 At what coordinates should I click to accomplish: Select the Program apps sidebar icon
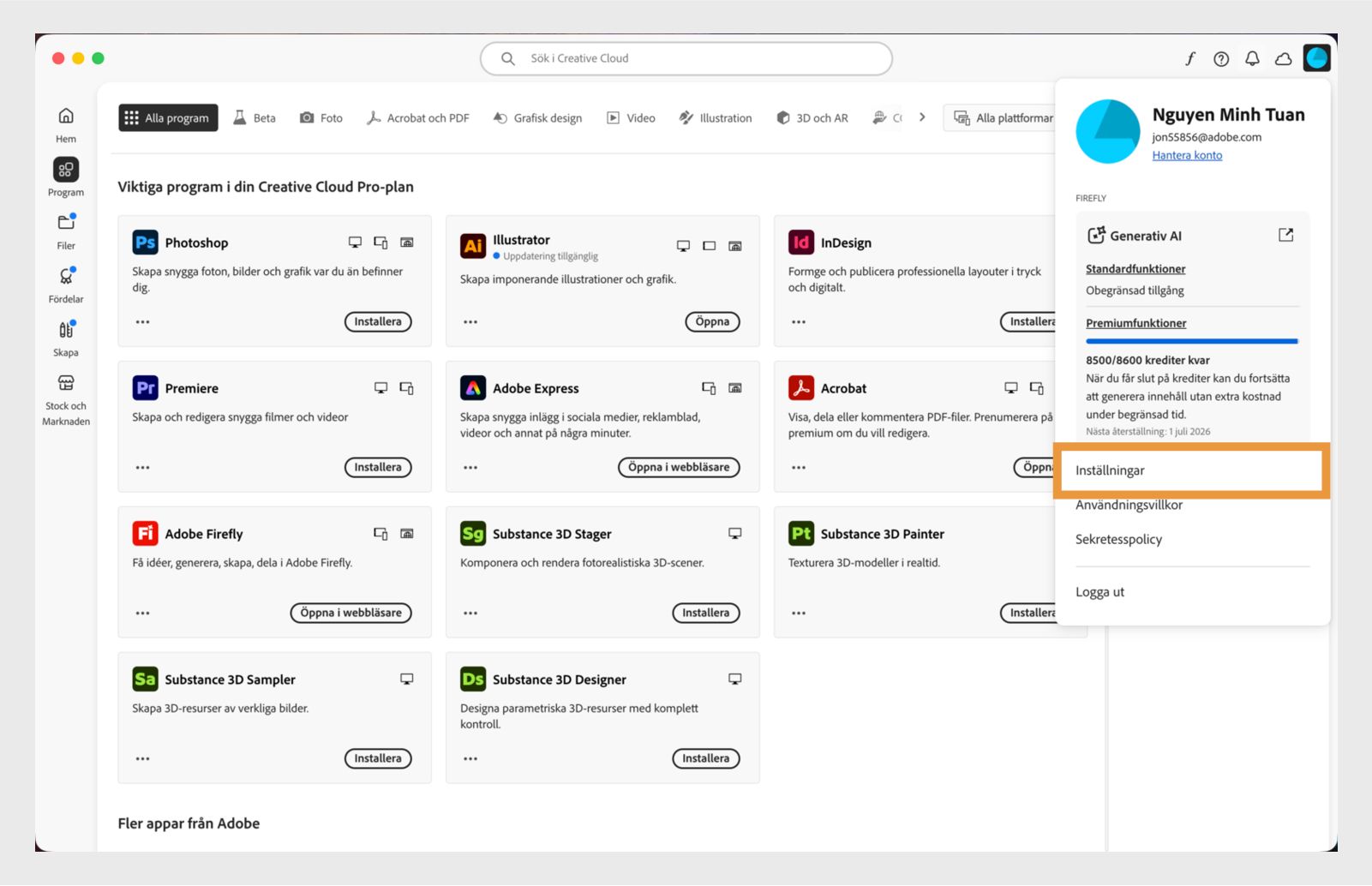coord(66,170)
